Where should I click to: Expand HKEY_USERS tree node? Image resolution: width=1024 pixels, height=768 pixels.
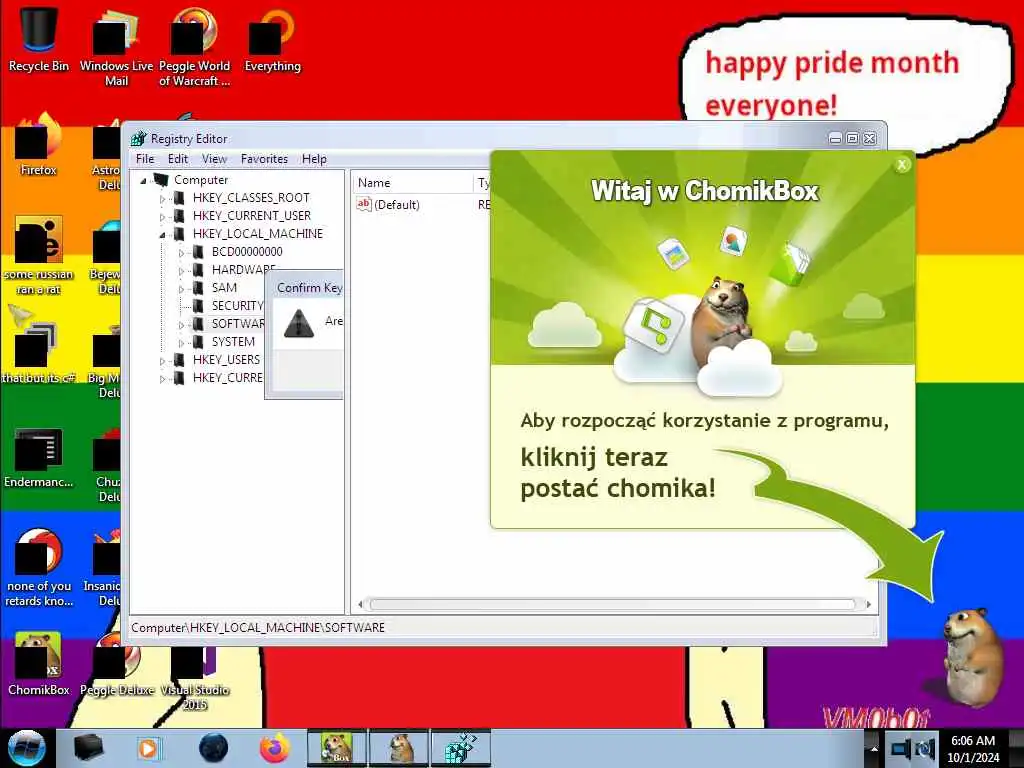163,360
